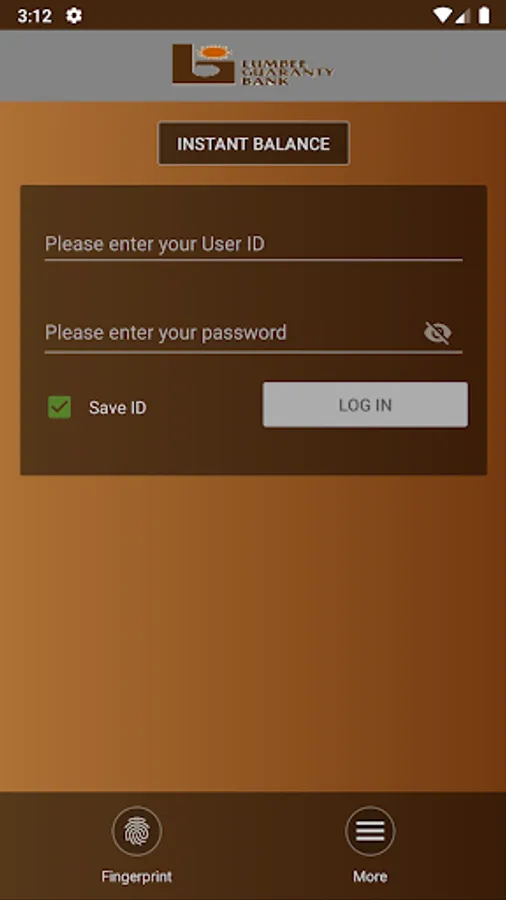Click the Save ID label text
Screen dimensions: 506x900
(x=118, y=408)
